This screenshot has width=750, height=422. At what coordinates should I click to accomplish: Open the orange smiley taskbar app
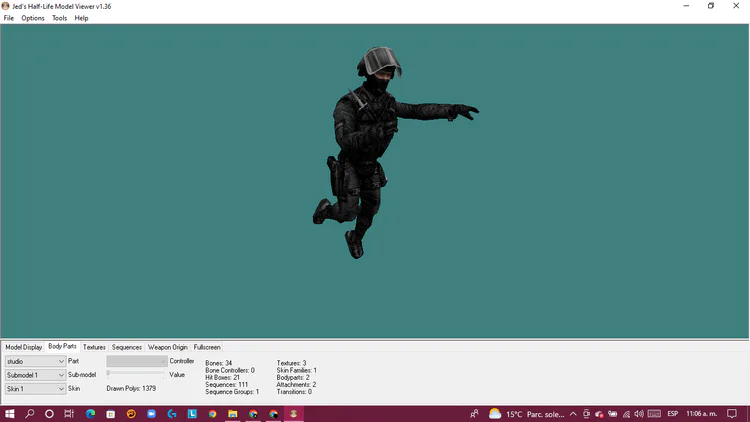[x=131, y=414]
